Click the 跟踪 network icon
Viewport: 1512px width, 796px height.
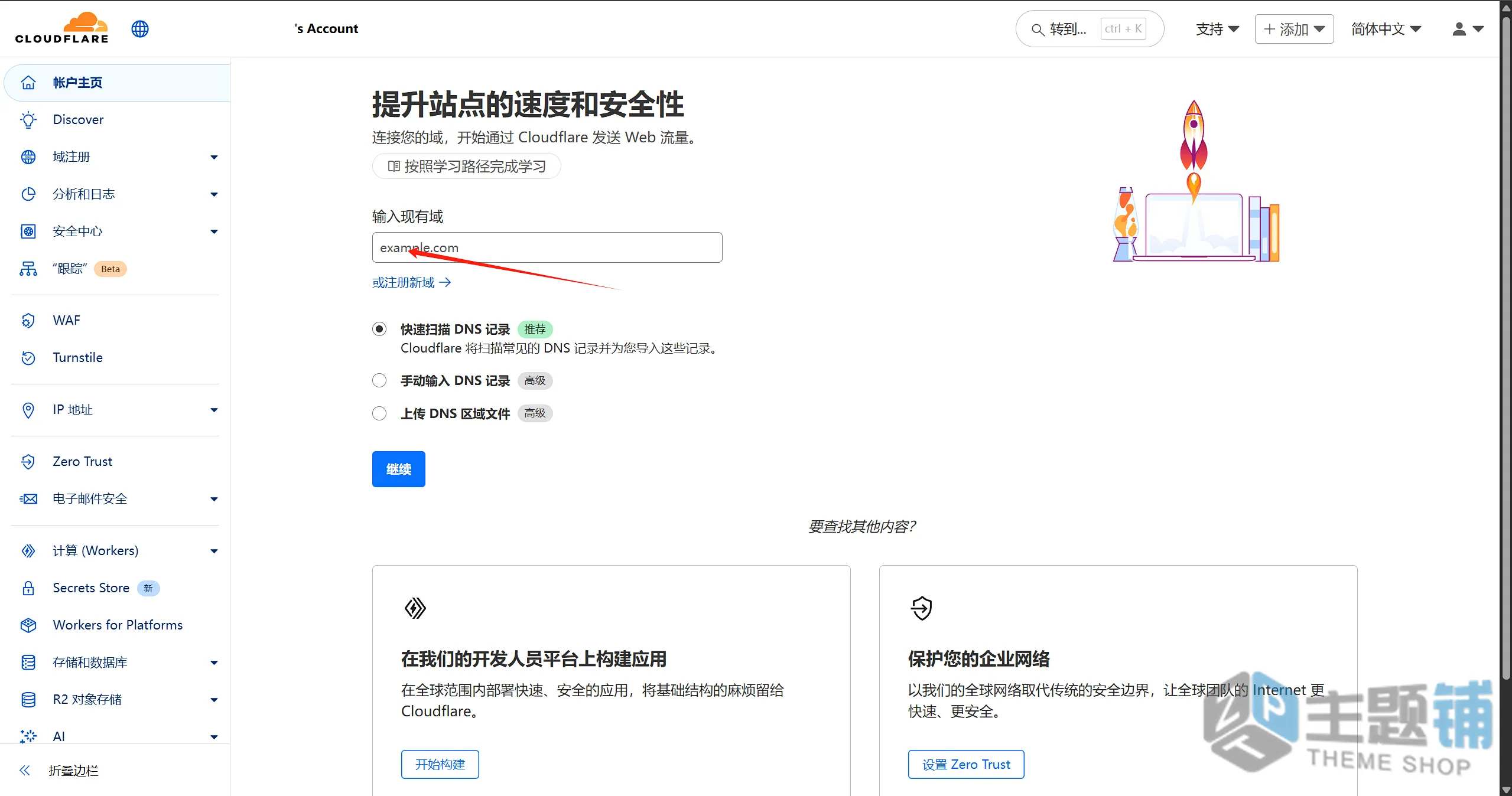point(28,269)
